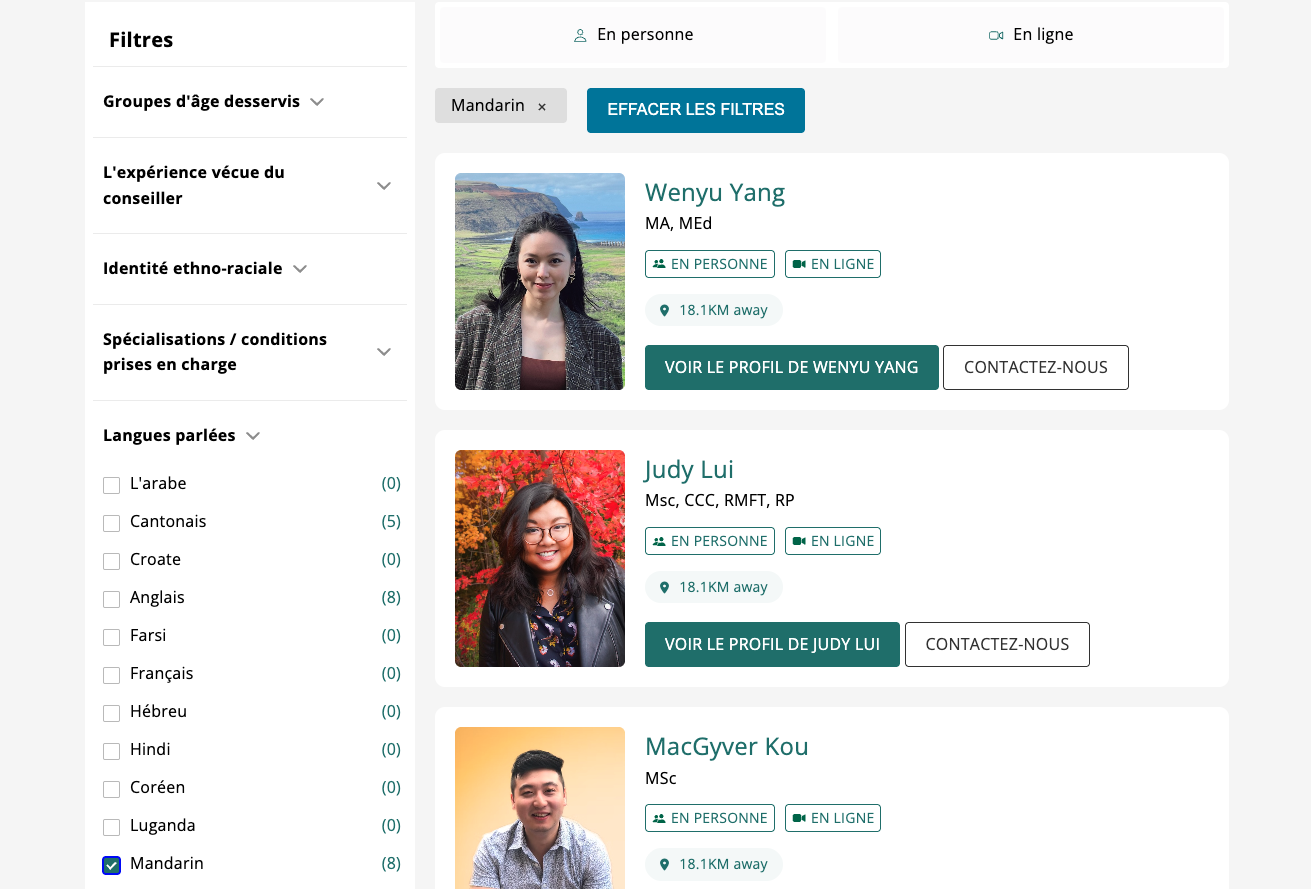Click the video icon on Judy Lui's EN LIGNE badge
1311x889 pixels.
(x=797, y=541)
